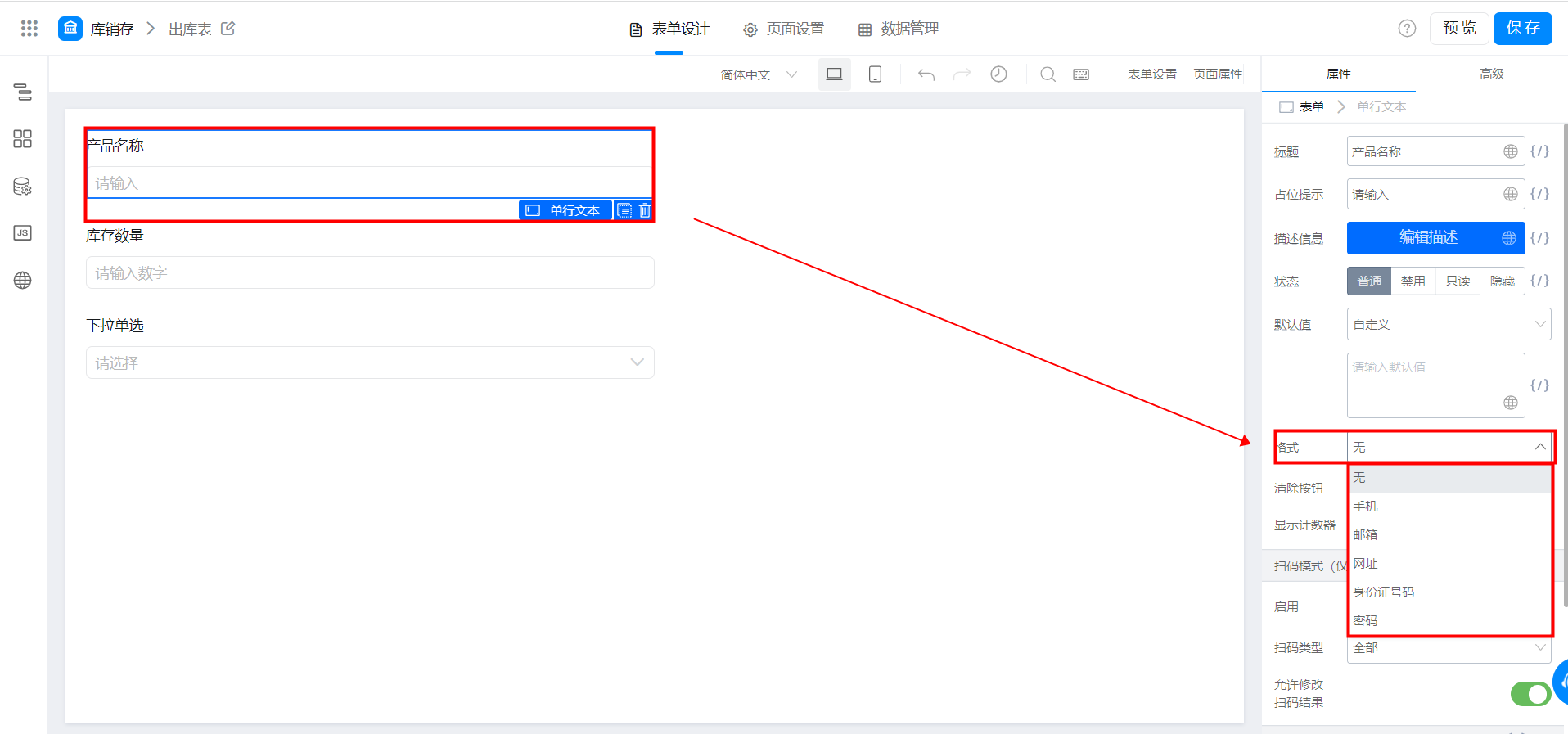
Task: Delete the selected 单行文本 field
Action: (645, 210)
